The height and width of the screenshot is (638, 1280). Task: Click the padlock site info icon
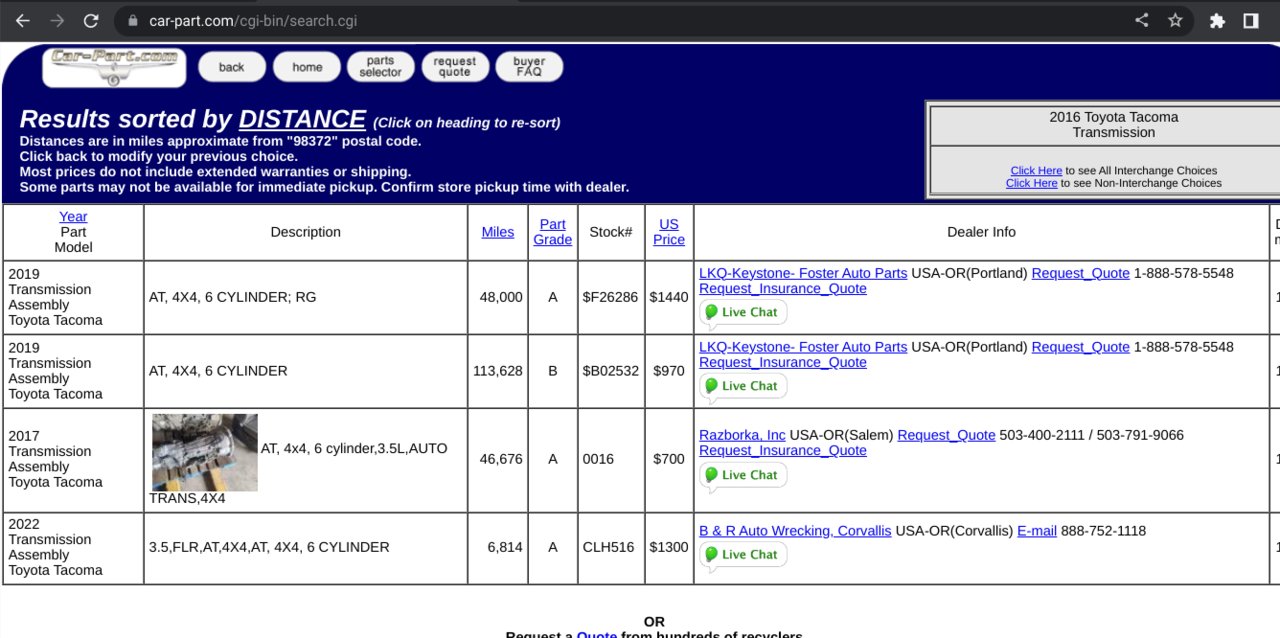[132, 20]
